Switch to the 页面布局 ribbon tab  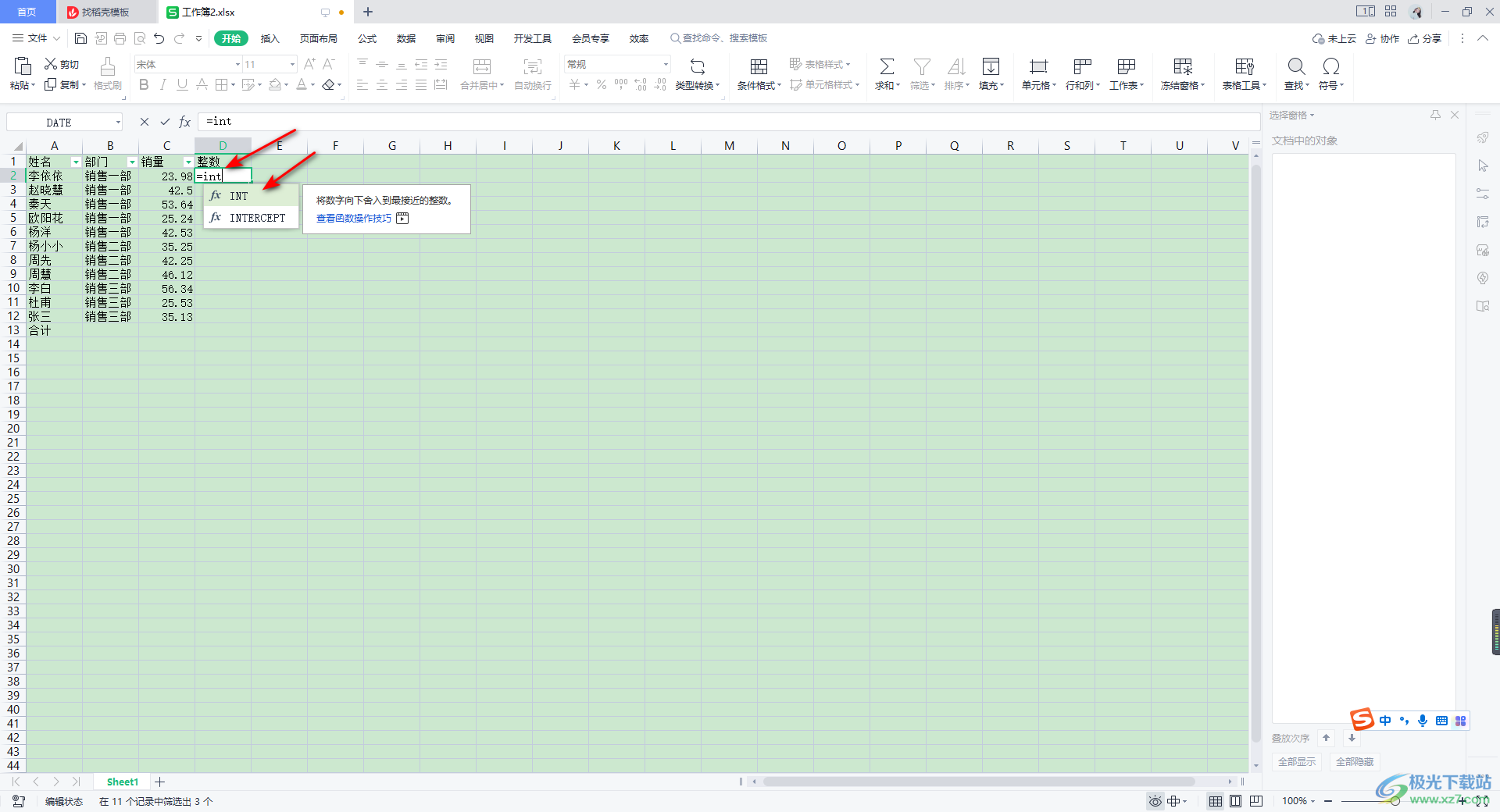[x=319, y=38]
